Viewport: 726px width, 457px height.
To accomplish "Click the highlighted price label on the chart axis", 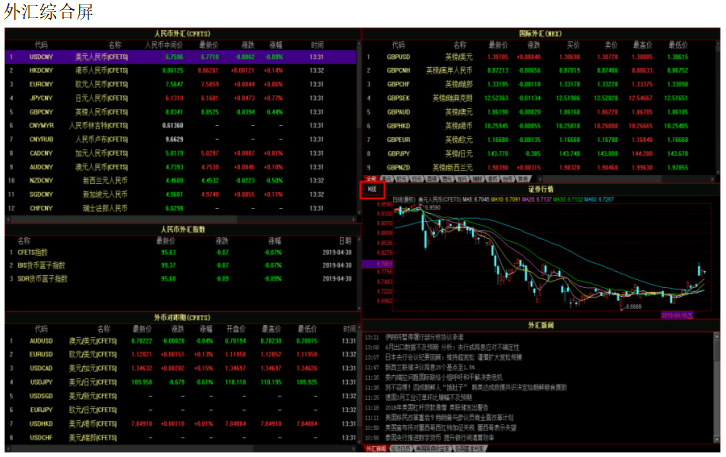I will [377, 264].
